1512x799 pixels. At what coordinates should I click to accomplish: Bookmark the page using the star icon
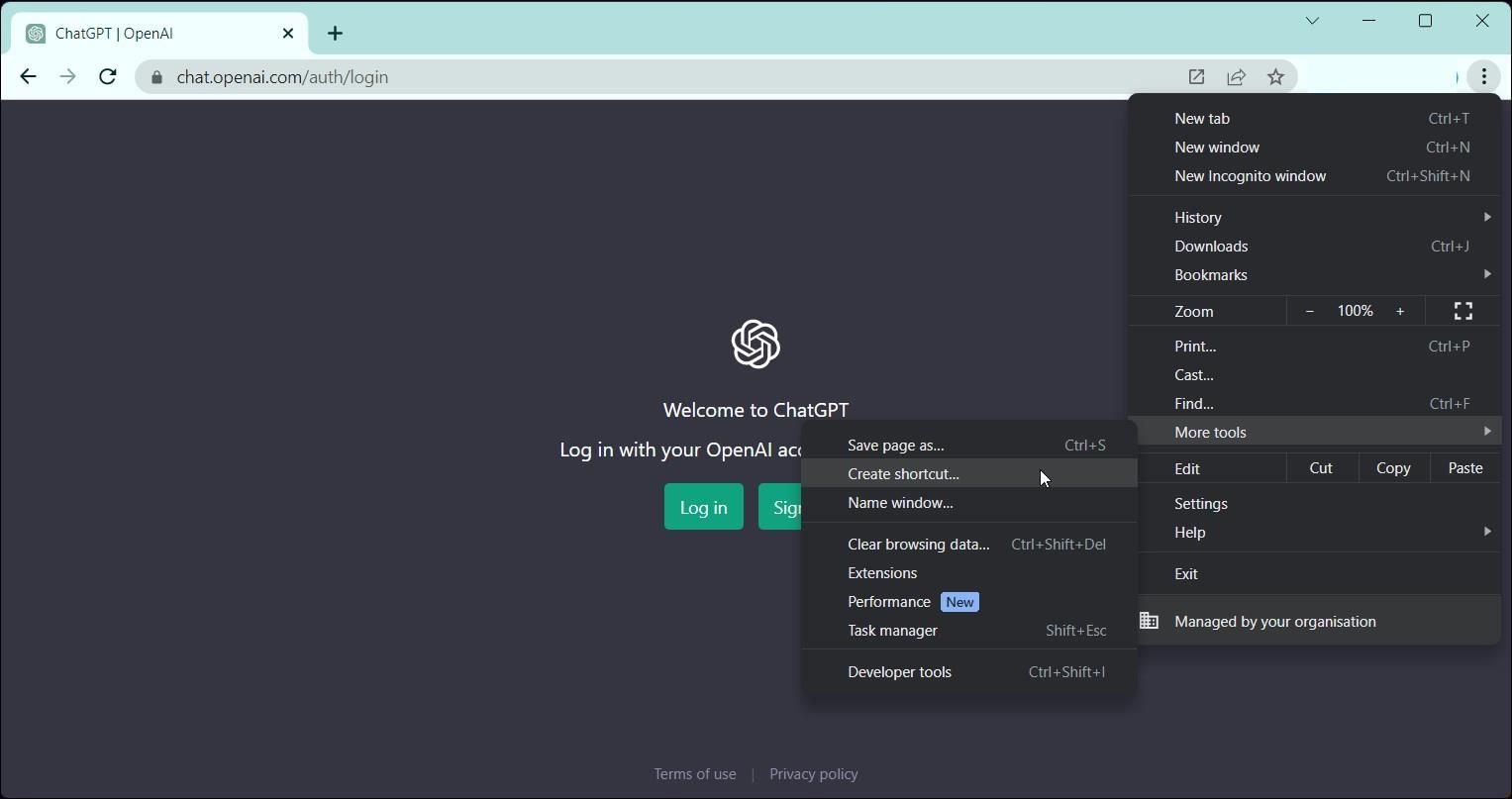pos(1275,76)
